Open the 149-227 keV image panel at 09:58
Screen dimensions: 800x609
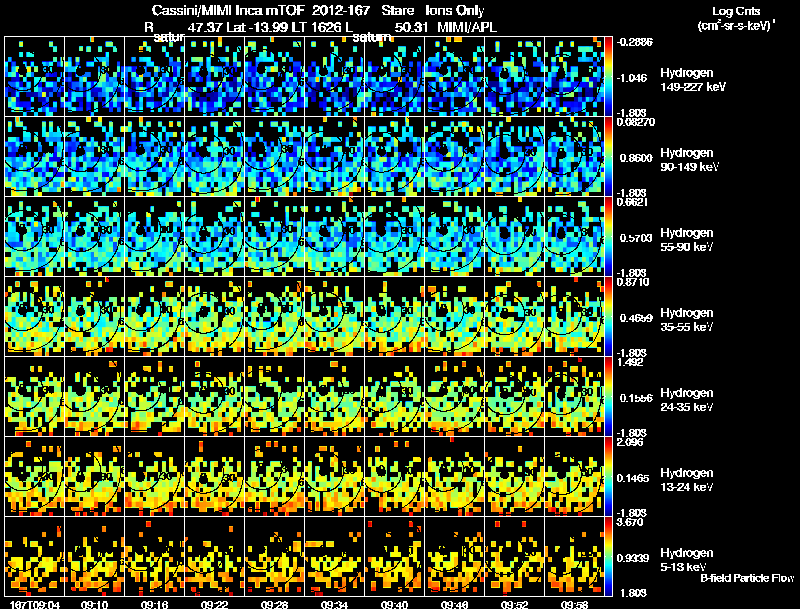tap(574, 76)
